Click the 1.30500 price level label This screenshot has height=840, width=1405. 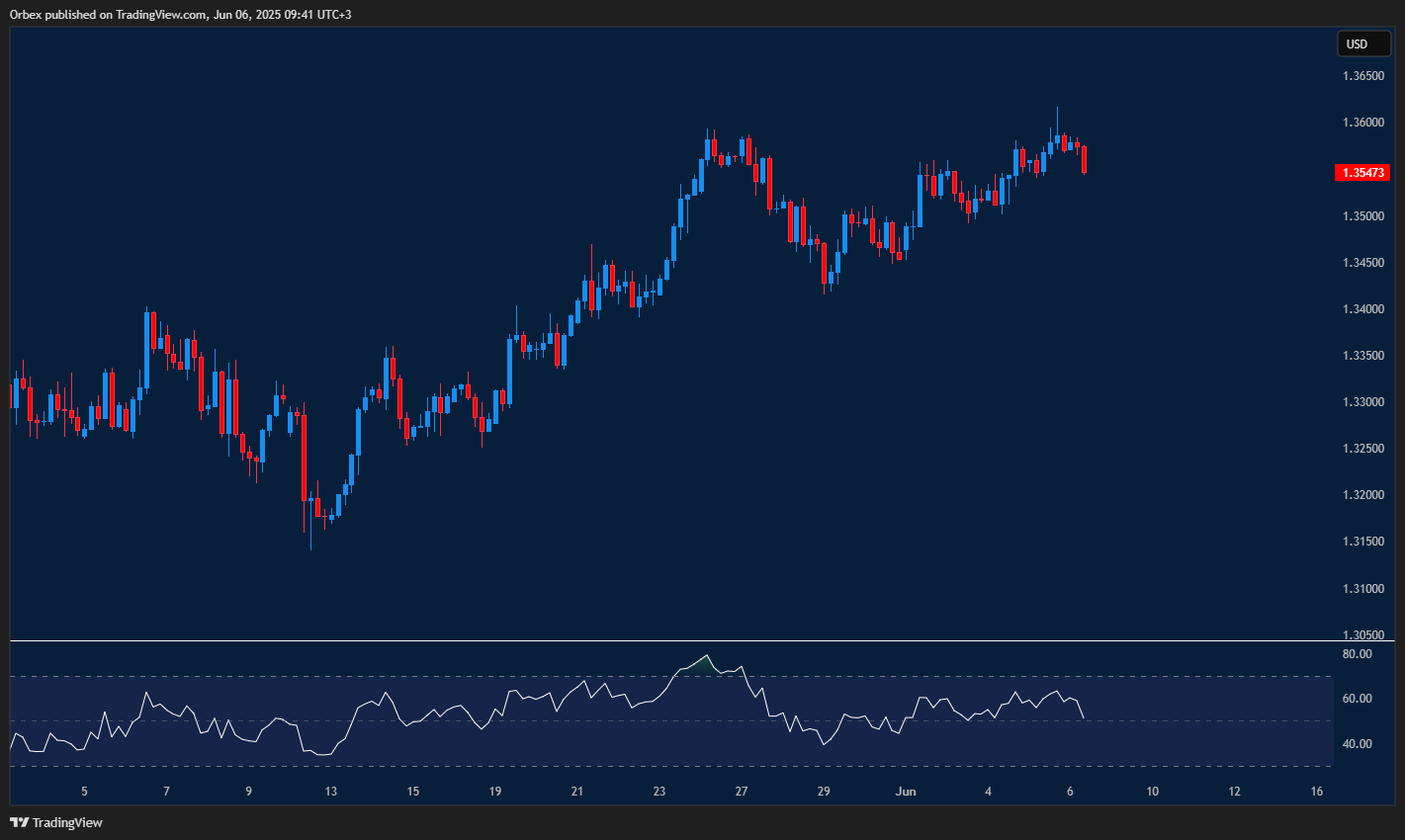[x=1363, y=632]
